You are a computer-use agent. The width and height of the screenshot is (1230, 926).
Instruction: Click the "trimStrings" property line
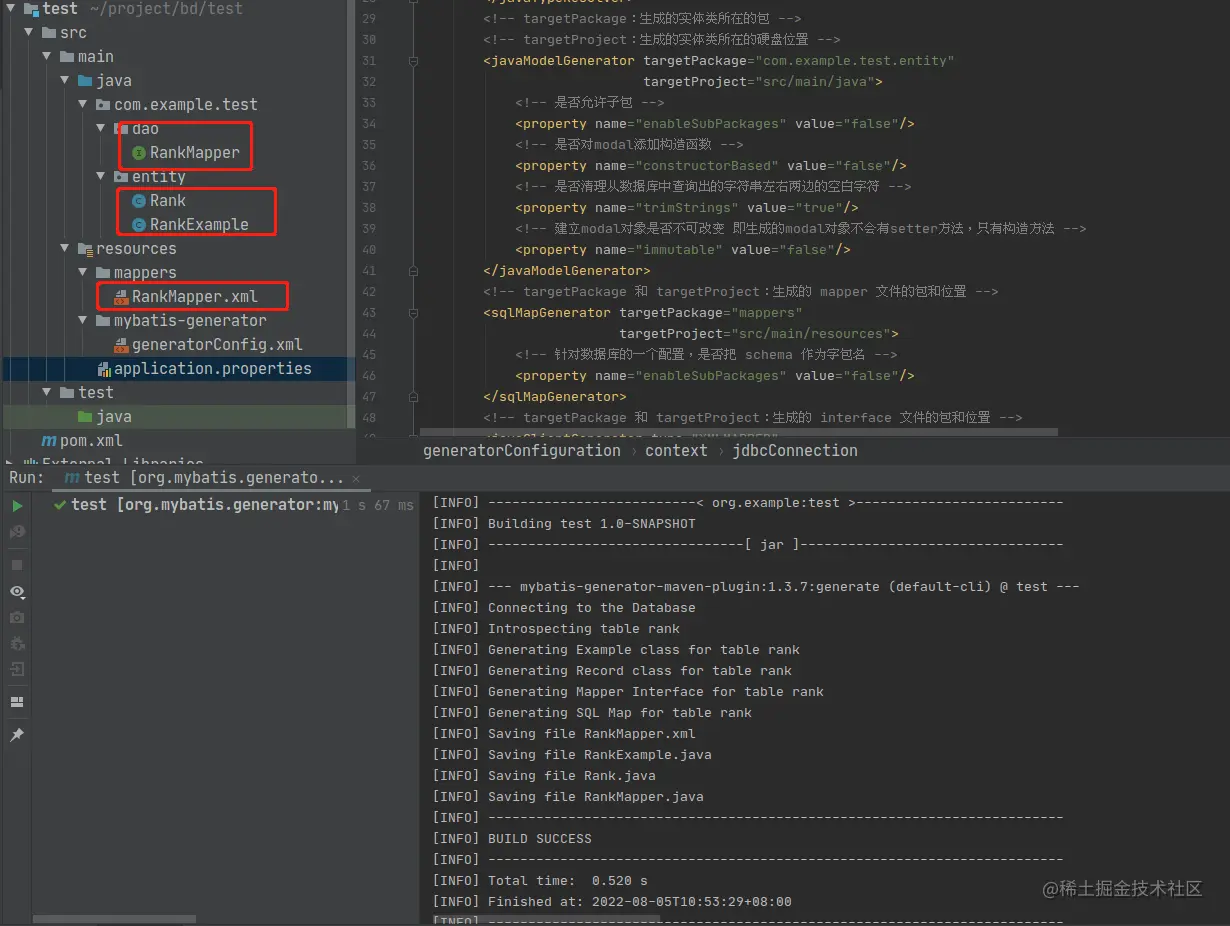pyautogui.click(x=687, y=207)
